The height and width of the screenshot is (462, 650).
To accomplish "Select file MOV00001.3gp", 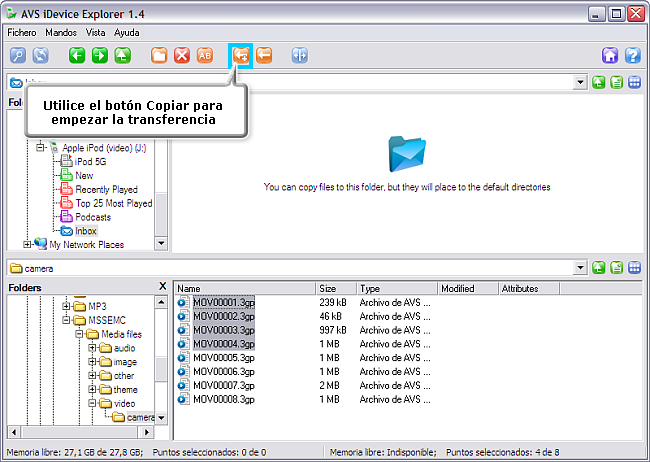I will click(x=224, y=302).
